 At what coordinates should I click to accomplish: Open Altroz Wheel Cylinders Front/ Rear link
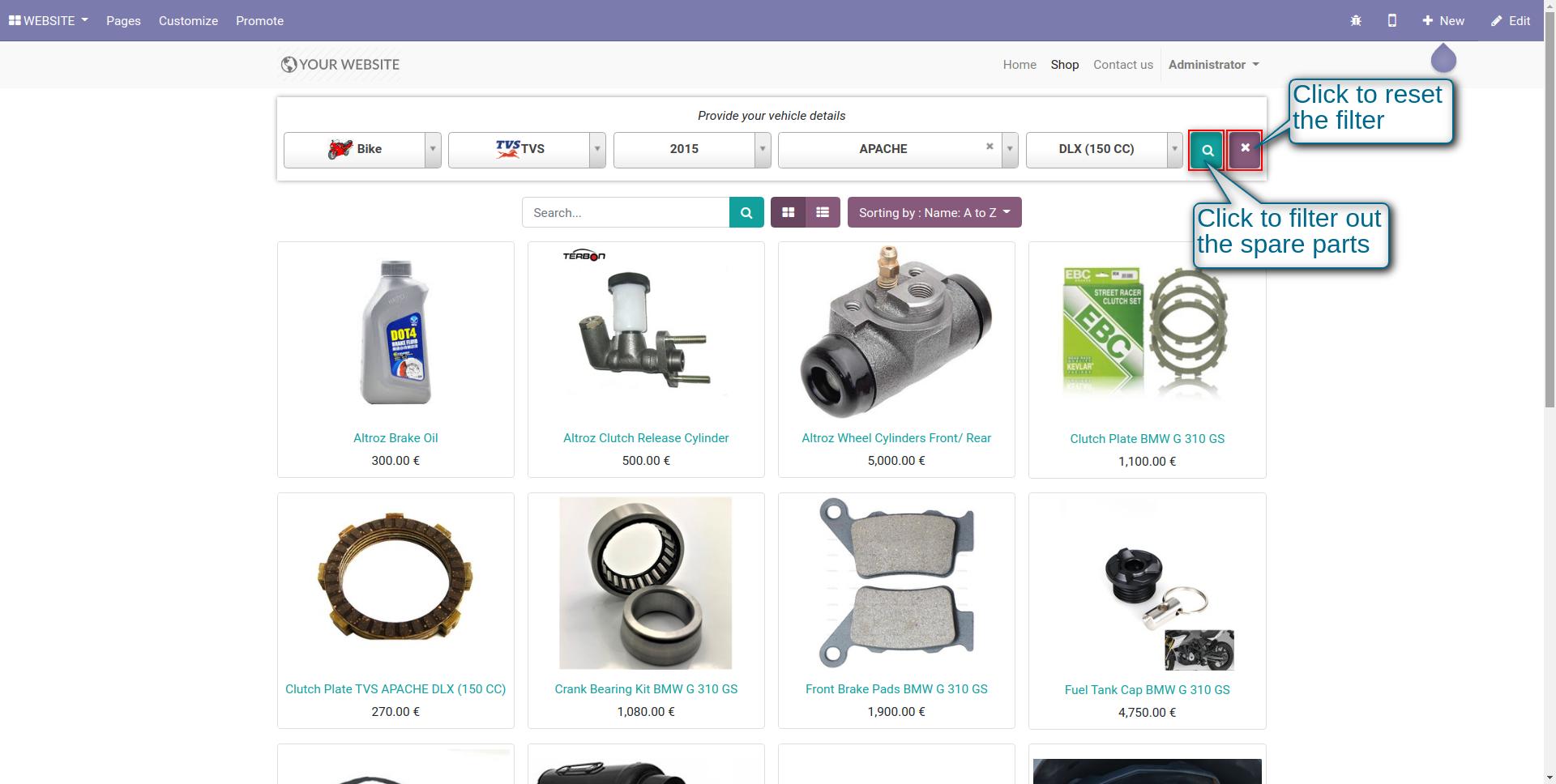(896, 438)
